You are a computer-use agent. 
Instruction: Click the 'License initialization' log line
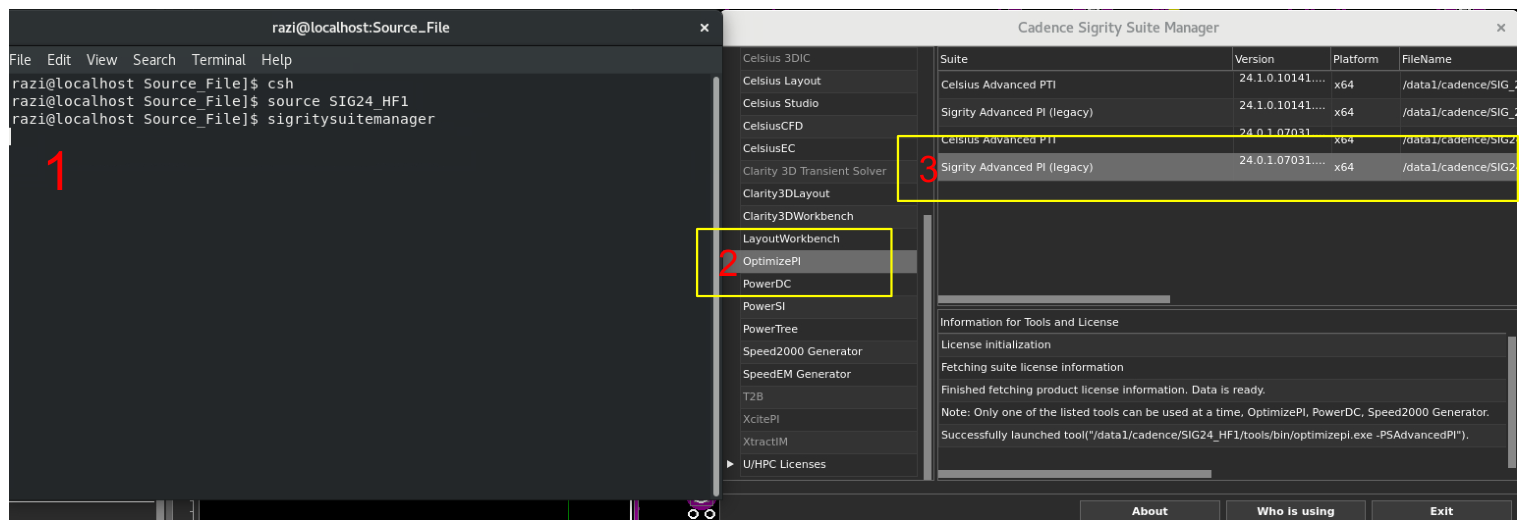[x=1222, y=345]
